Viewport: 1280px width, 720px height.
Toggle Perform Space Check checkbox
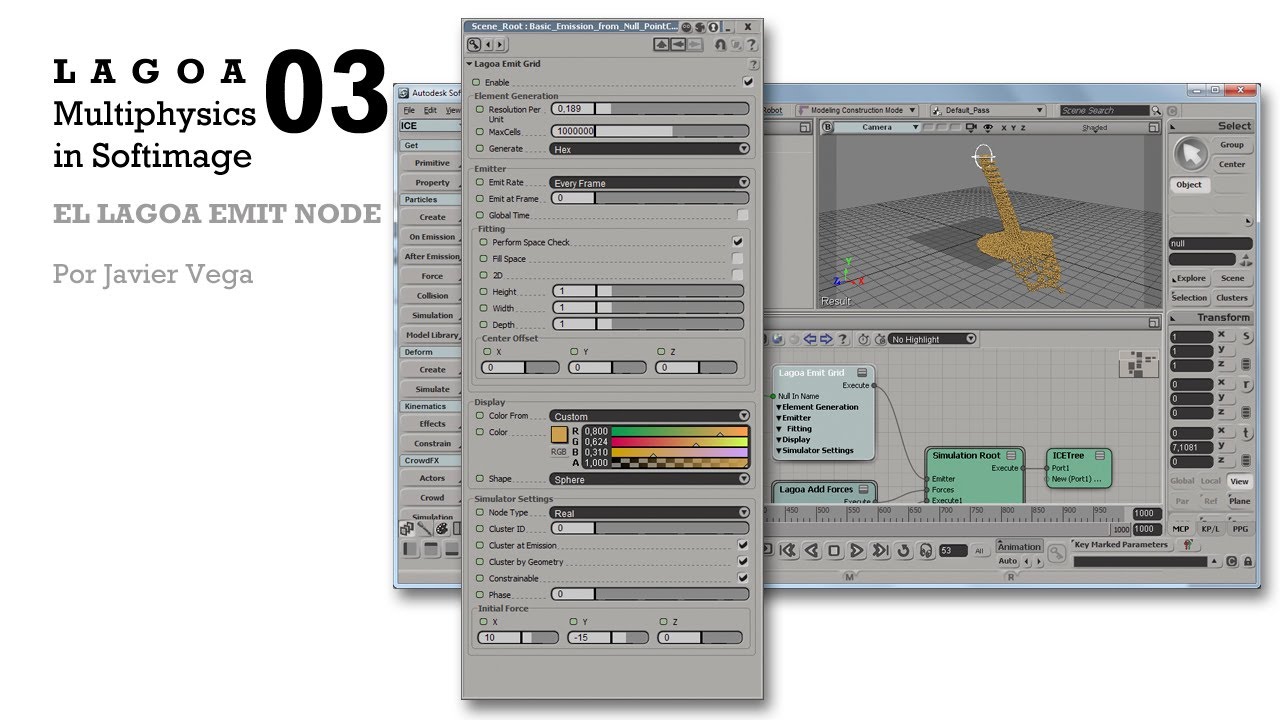[x=737, y=242]
